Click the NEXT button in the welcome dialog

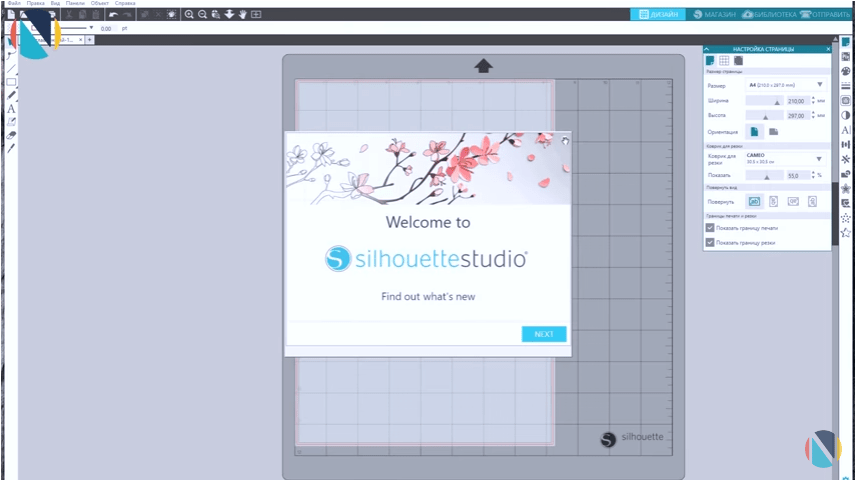tap(544, 334)
